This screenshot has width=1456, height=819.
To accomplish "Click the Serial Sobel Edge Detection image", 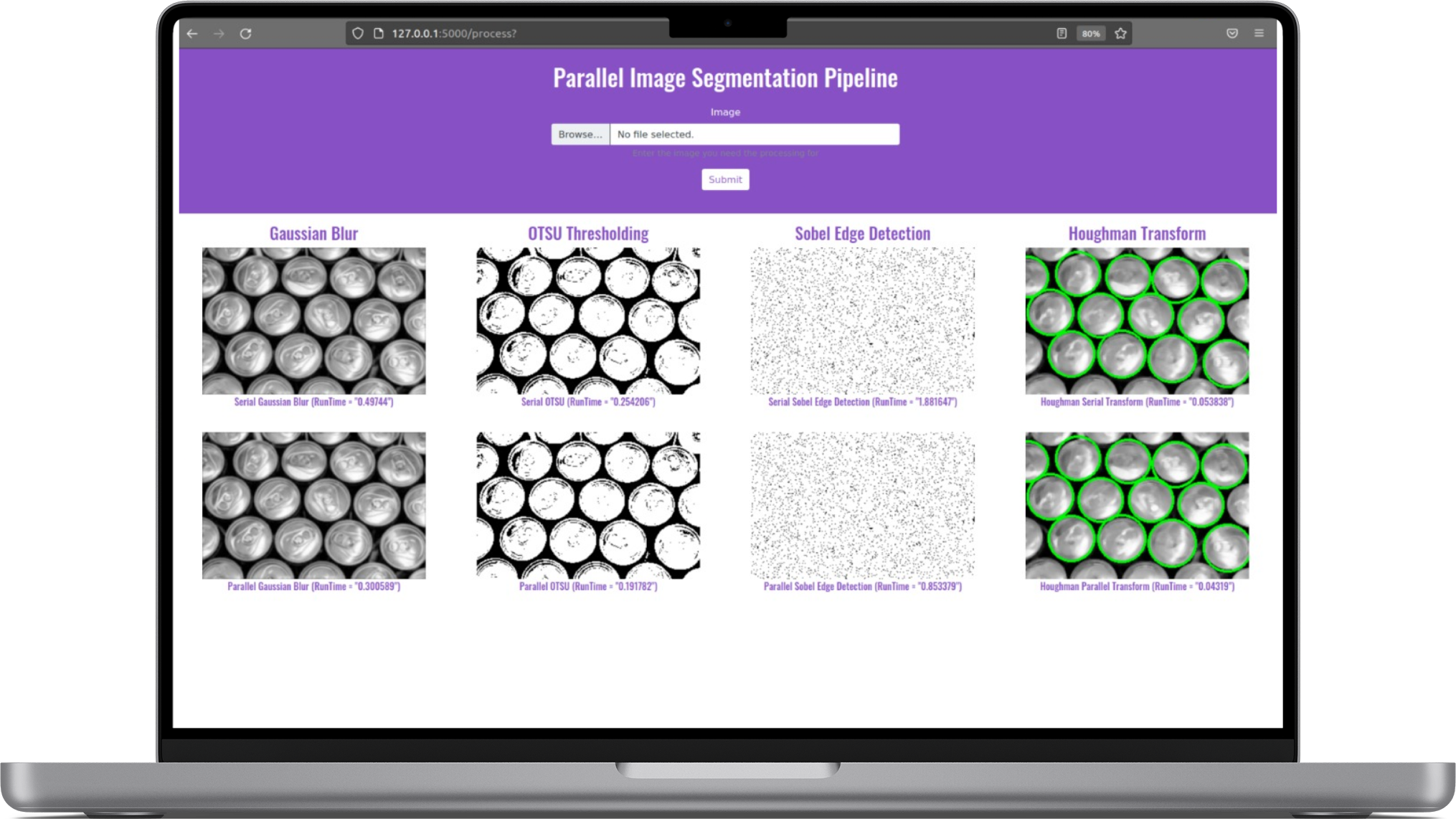I will [862, 321].
